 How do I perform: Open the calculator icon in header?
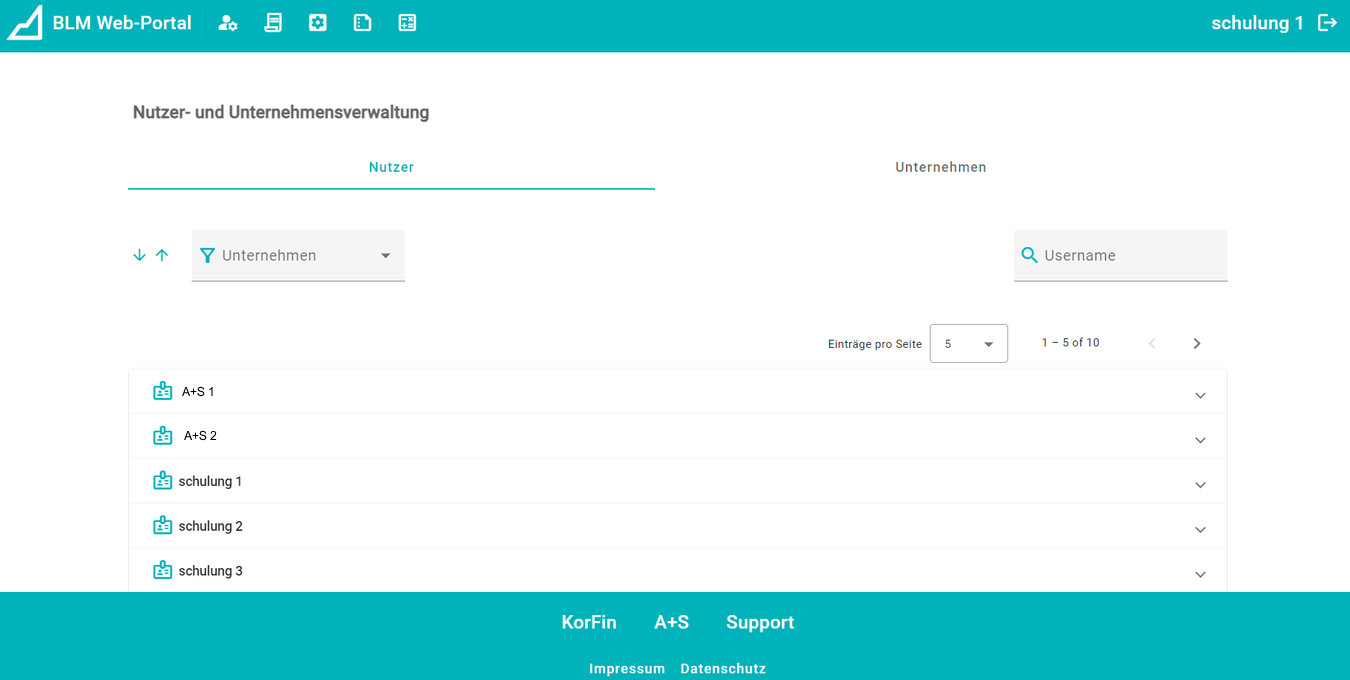(407, 23)
